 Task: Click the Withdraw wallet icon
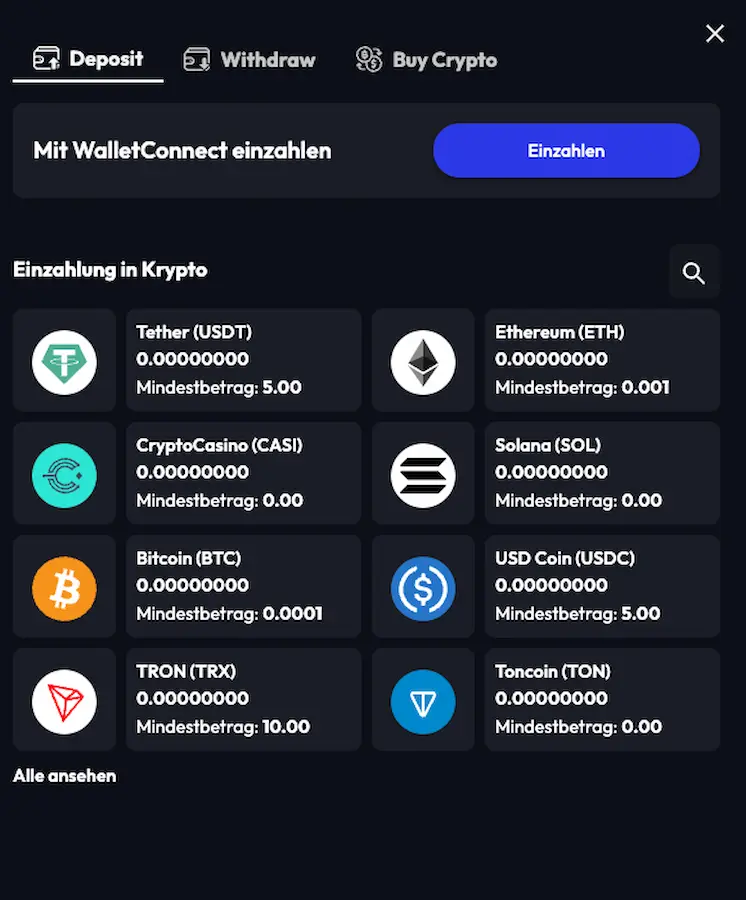(197, 59)
